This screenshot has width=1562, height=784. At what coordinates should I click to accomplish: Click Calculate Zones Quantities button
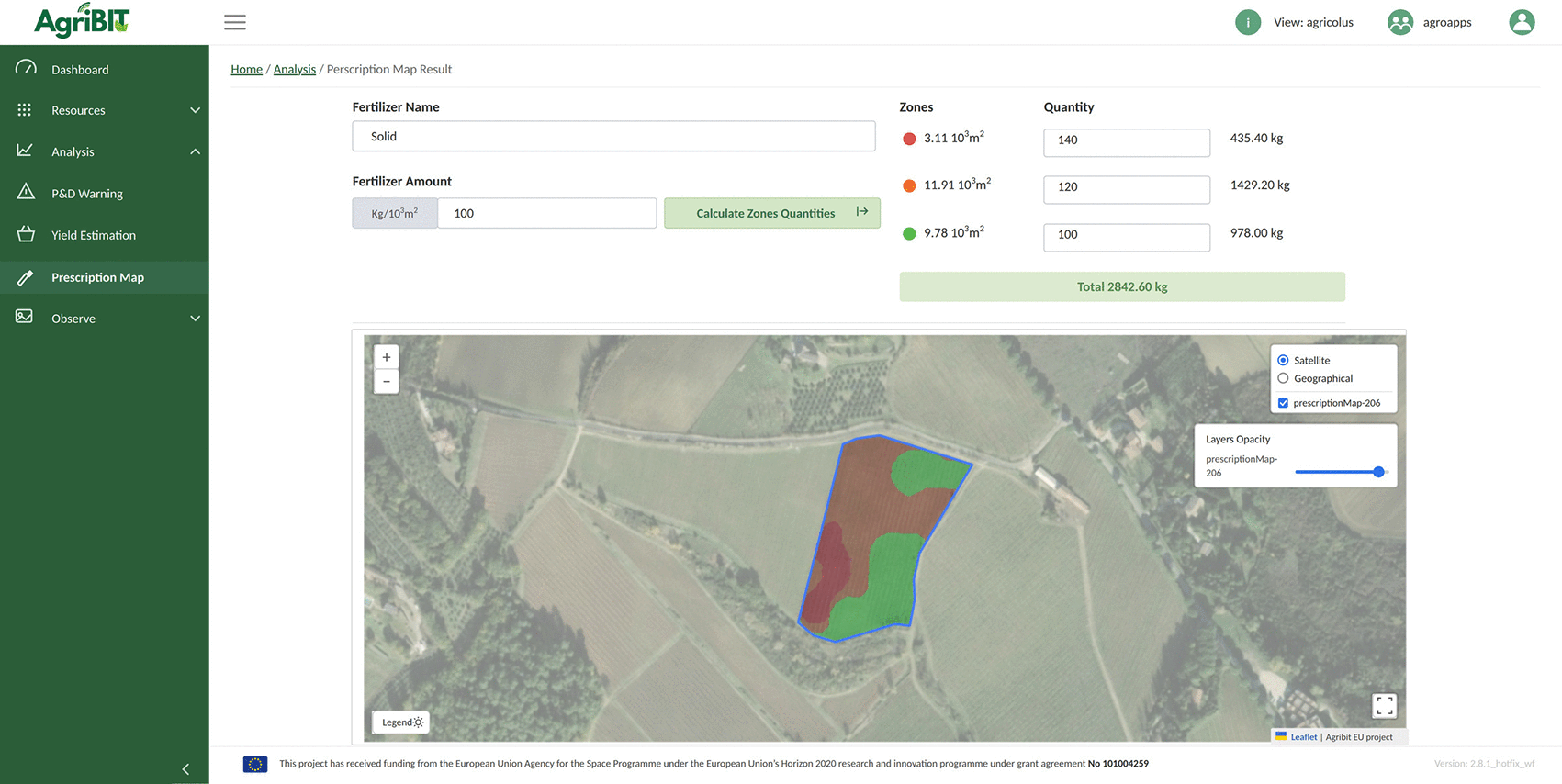coord(772,213)
